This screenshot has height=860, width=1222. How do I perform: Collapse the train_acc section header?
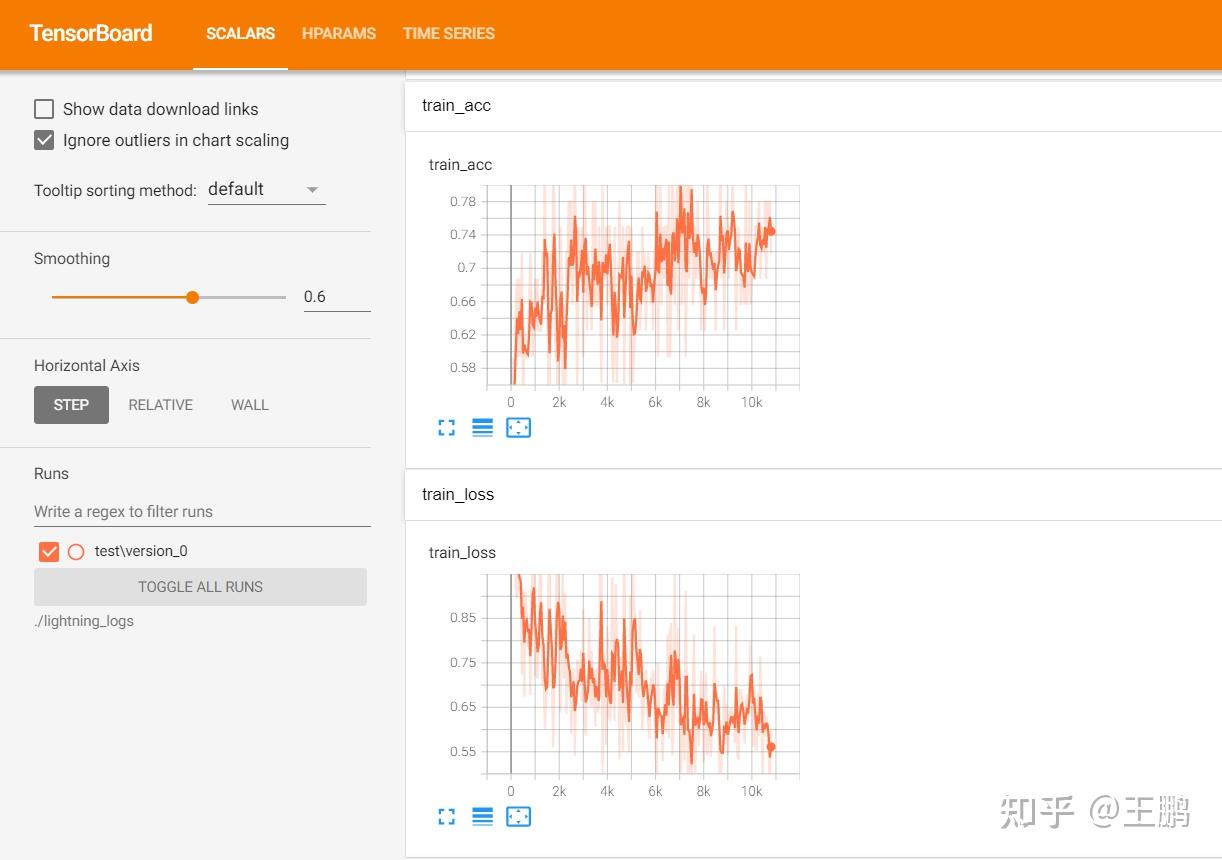pyautogui.click(x=456, y=105)
